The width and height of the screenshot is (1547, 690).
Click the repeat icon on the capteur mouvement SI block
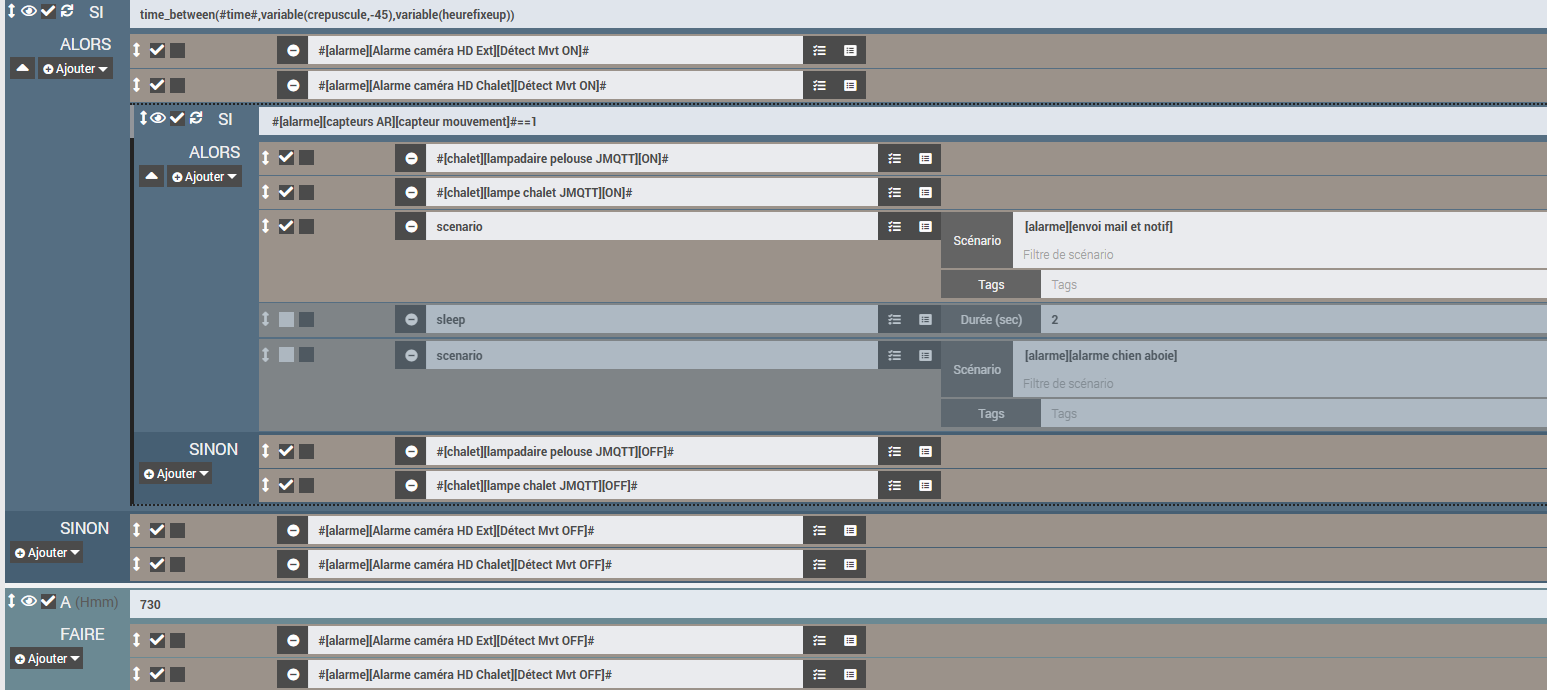(x=196, y=118)
